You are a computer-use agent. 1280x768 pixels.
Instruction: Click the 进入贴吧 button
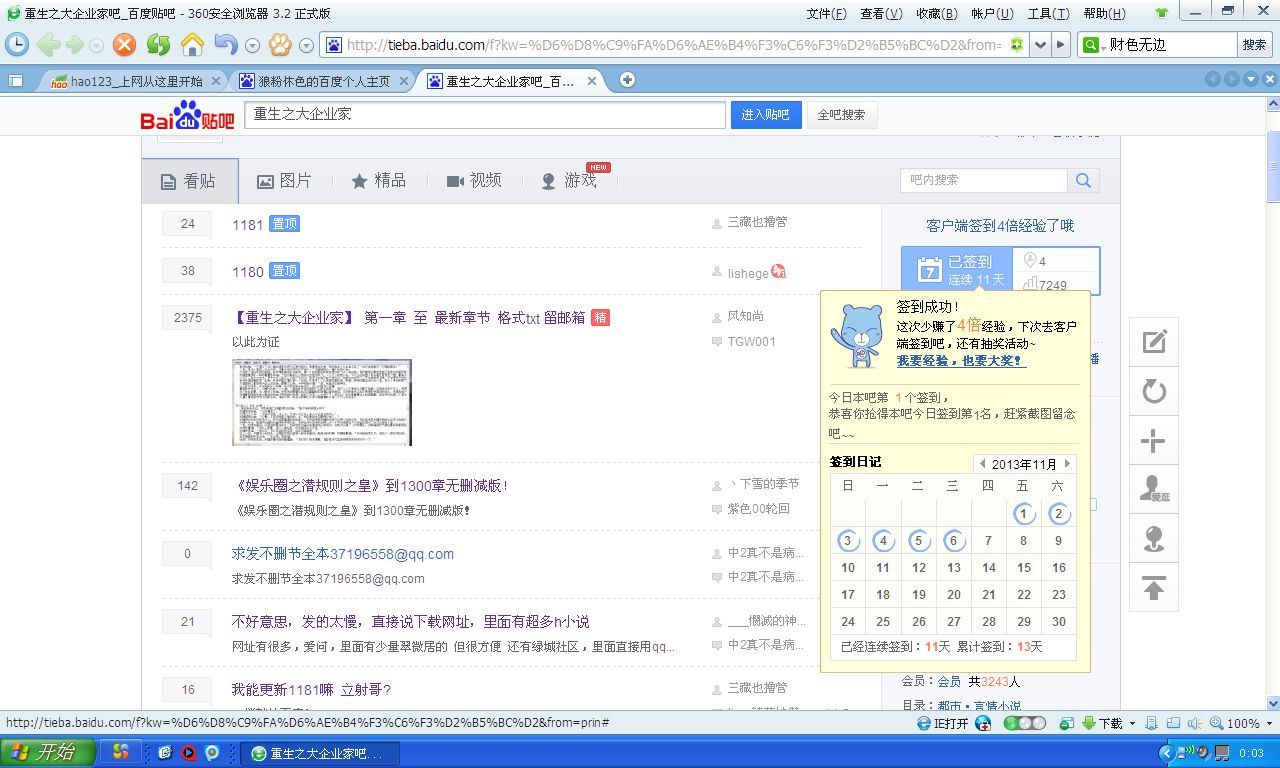[765, 115]
